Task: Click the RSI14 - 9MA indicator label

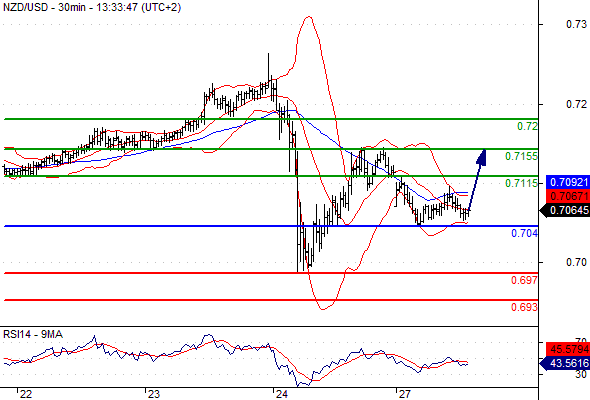Action: (x=33, y=334)
